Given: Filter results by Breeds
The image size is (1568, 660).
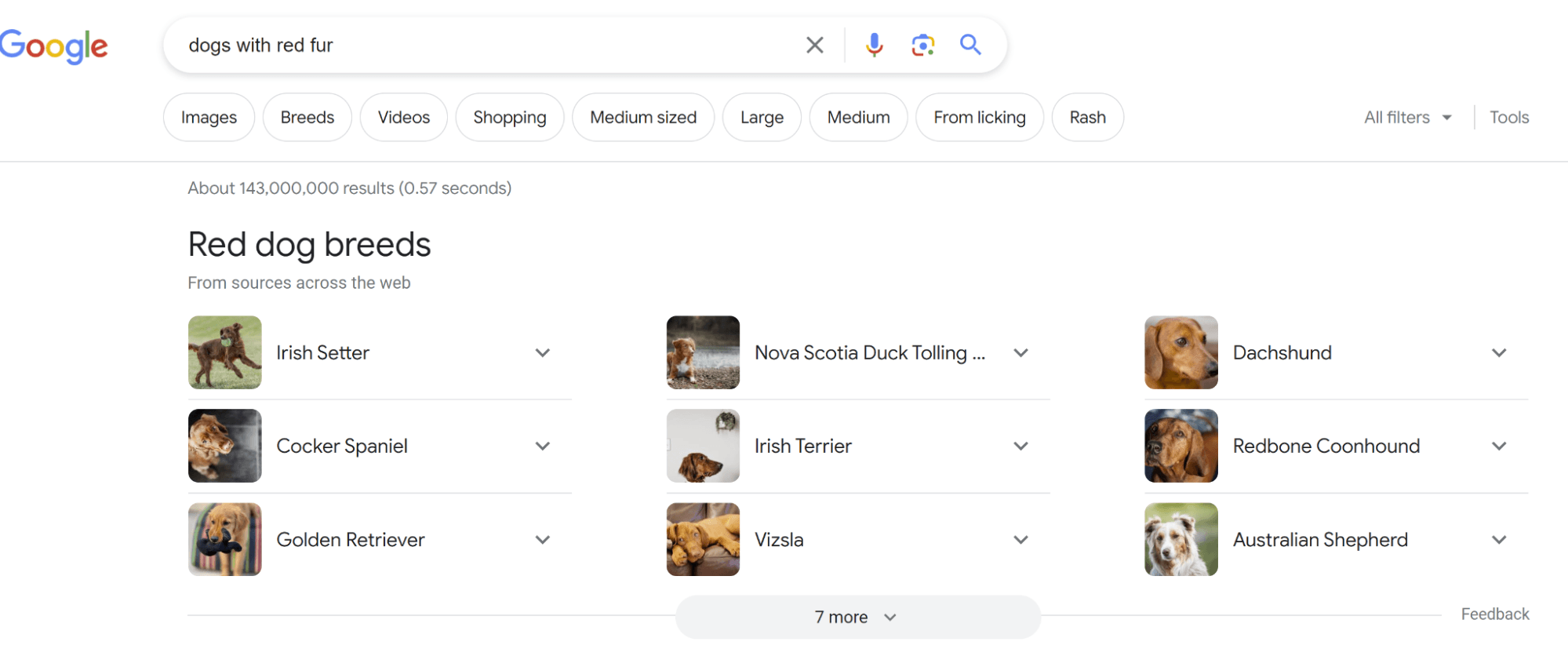Looking at the screenshot, I should click(307, 117).
